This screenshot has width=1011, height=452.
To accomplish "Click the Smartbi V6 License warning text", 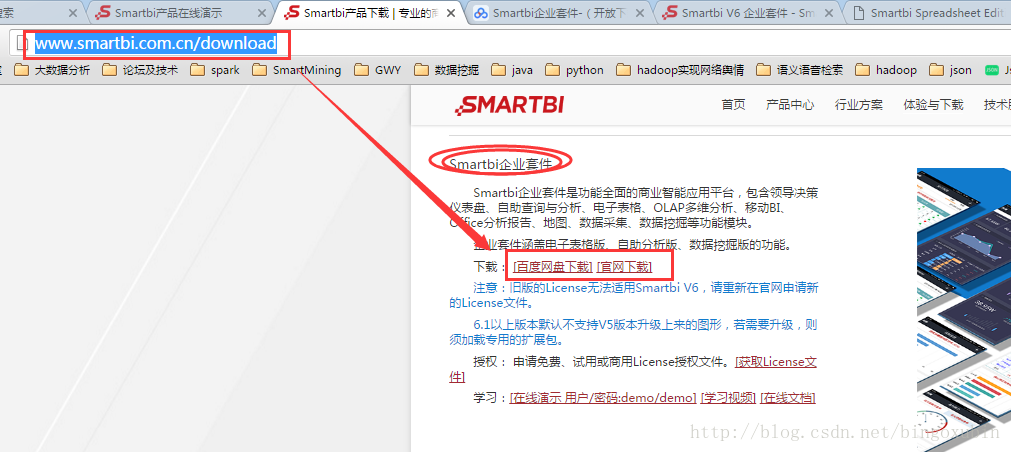I will click(x=634, y=295).
